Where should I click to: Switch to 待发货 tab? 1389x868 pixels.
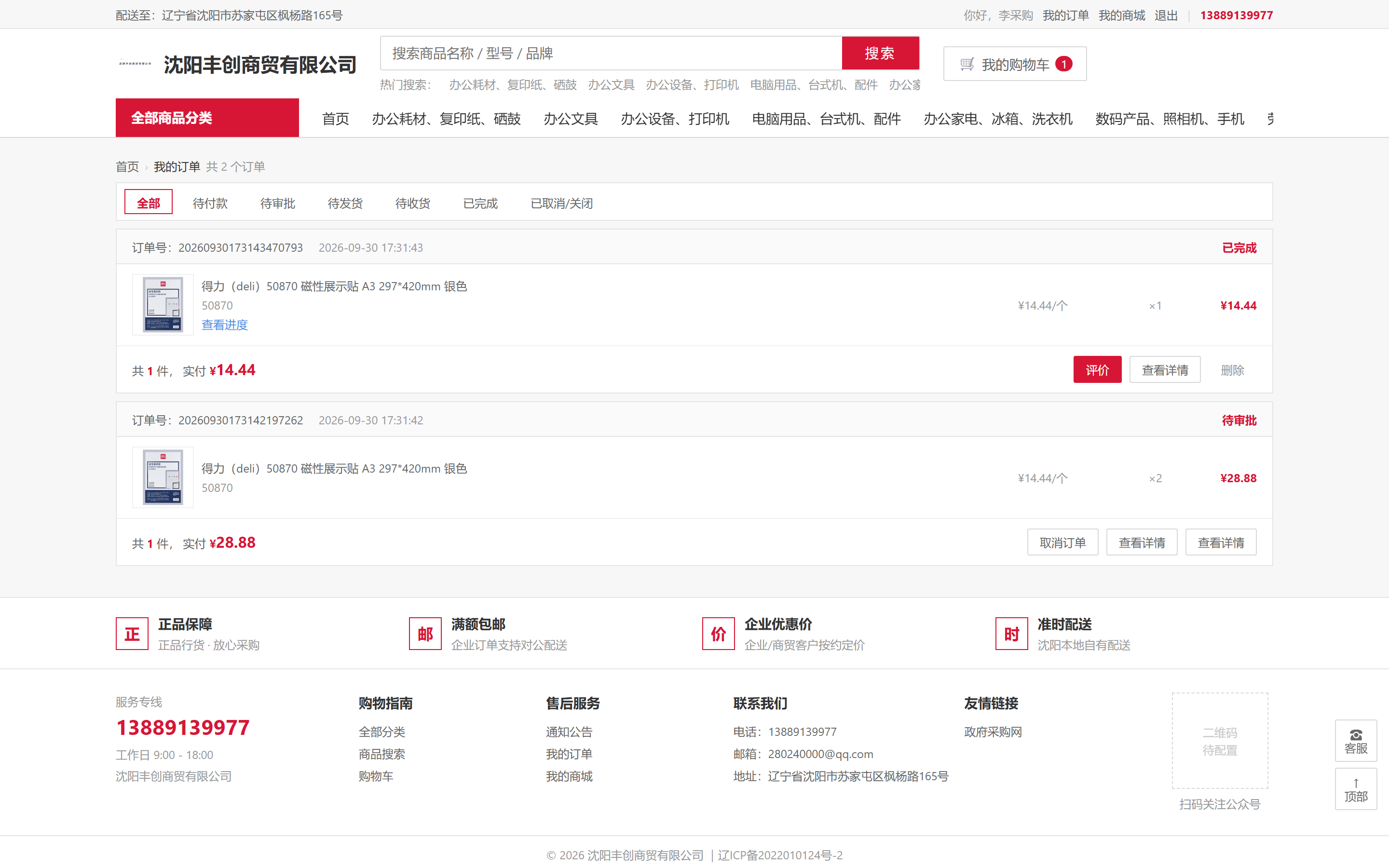pos(345,203)
